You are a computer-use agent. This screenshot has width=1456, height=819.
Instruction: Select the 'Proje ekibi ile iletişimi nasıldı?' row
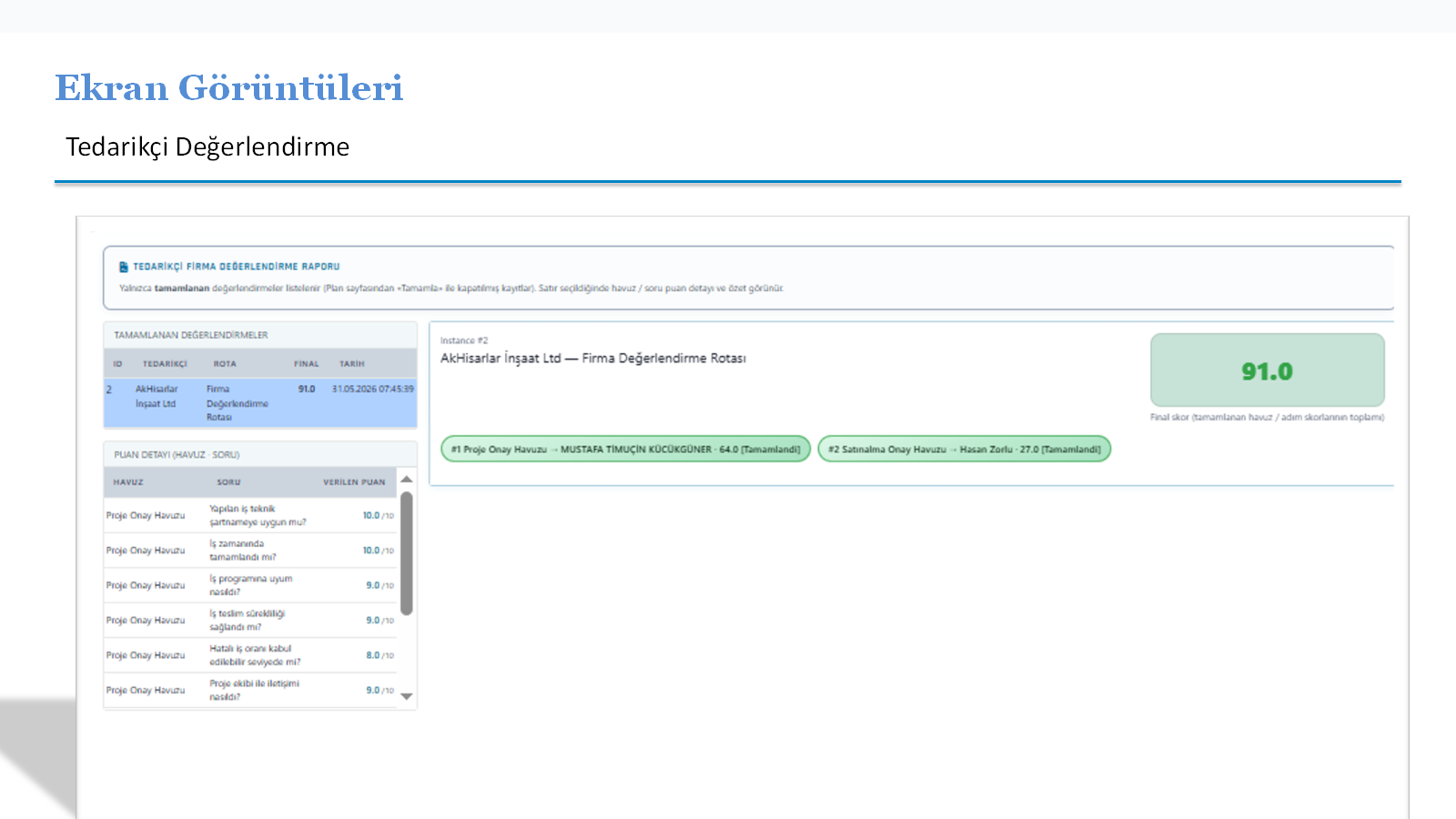tap(250, 690)
